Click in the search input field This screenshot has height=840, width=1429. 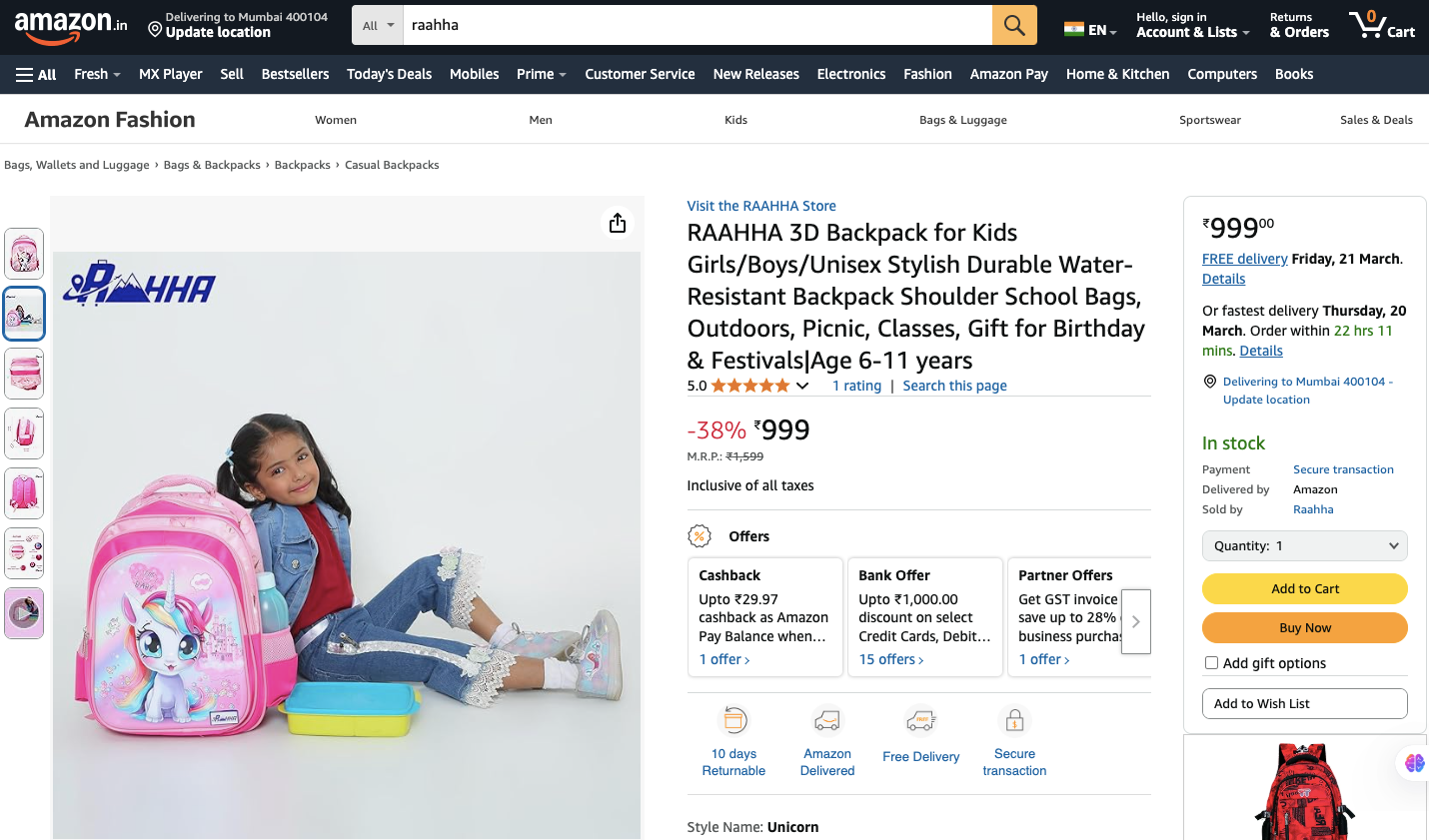(x=697, y=25)
